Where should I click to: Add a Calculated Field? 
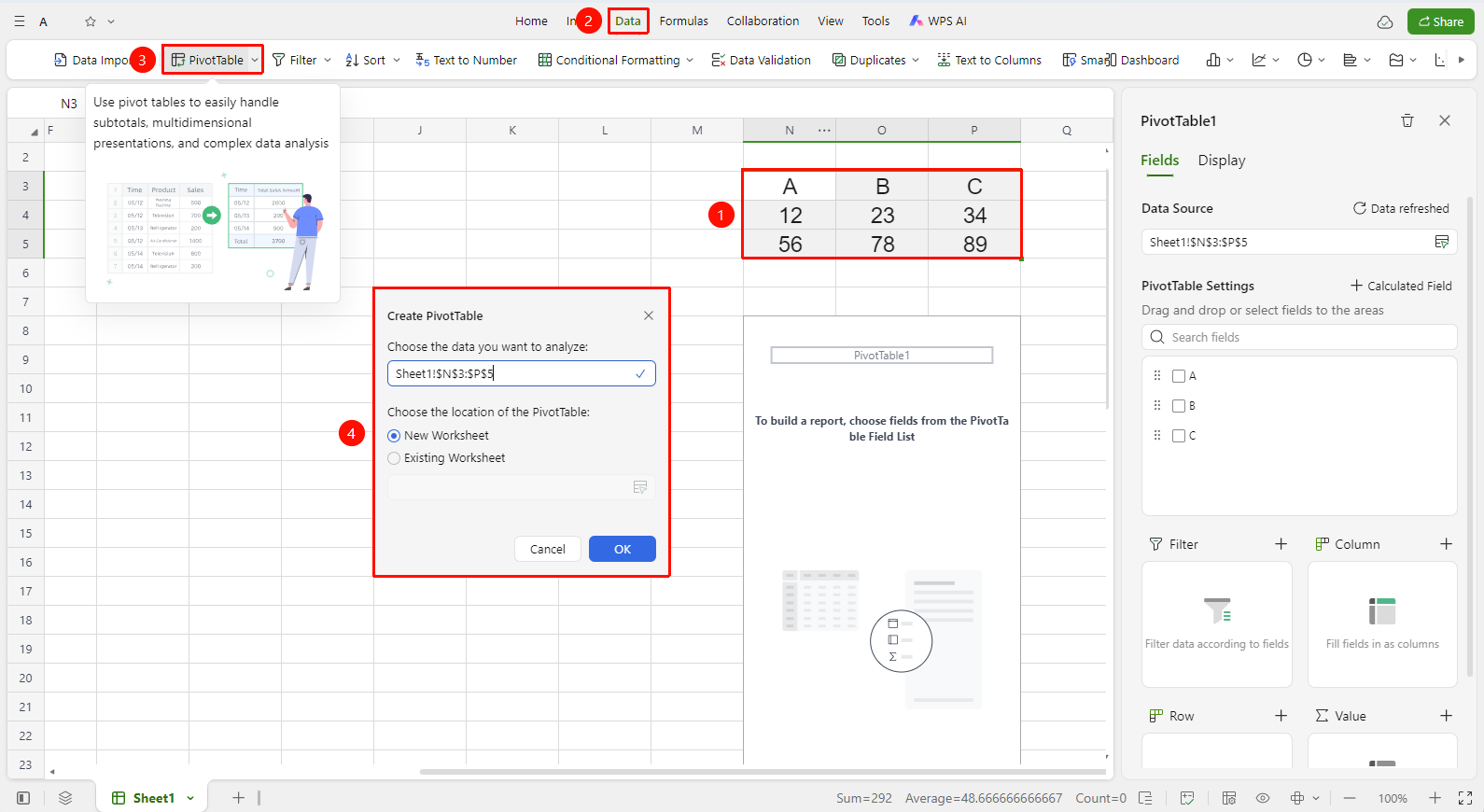point(1401,286)
